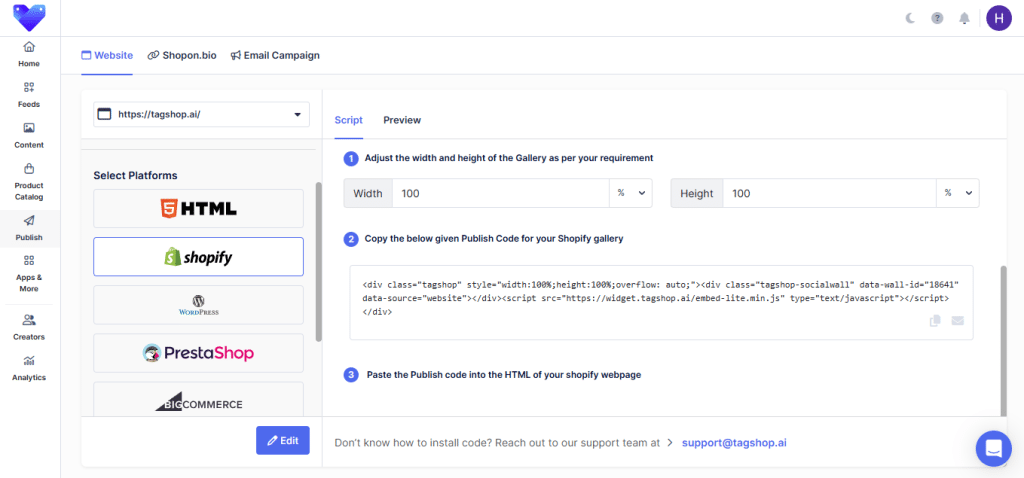Image resolution: width=1024 pixels, height=478 pixels.
Task: Click the platform list scrollbar
Action: click(318, 260)
